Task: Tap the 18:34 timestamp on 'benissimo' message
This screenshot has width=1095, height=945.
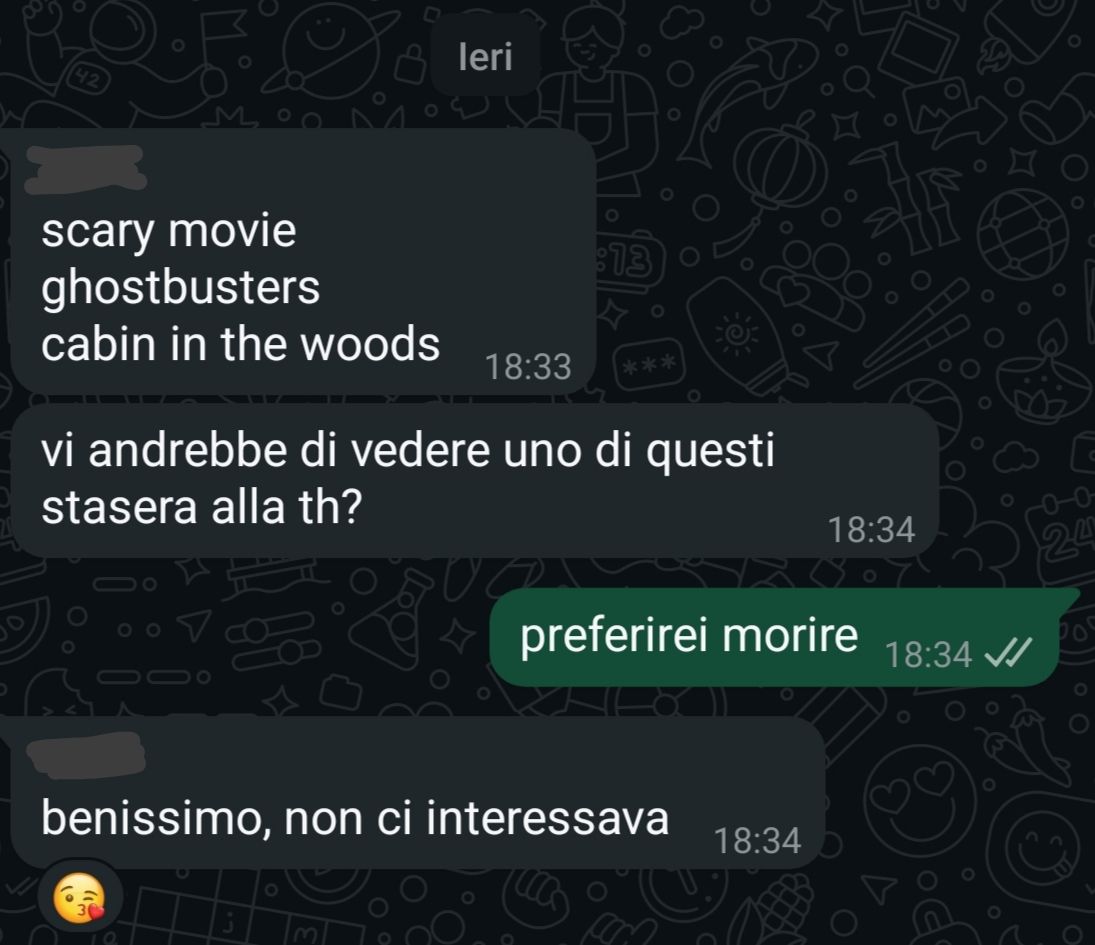Action: tap(757, 840)
